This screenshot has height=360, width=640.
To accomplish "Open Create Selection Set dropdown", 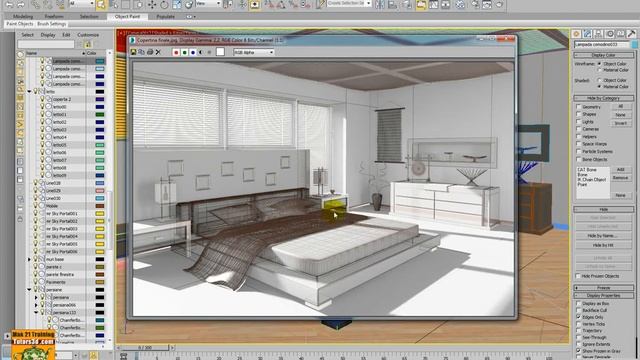I will [x=349, y=4].
